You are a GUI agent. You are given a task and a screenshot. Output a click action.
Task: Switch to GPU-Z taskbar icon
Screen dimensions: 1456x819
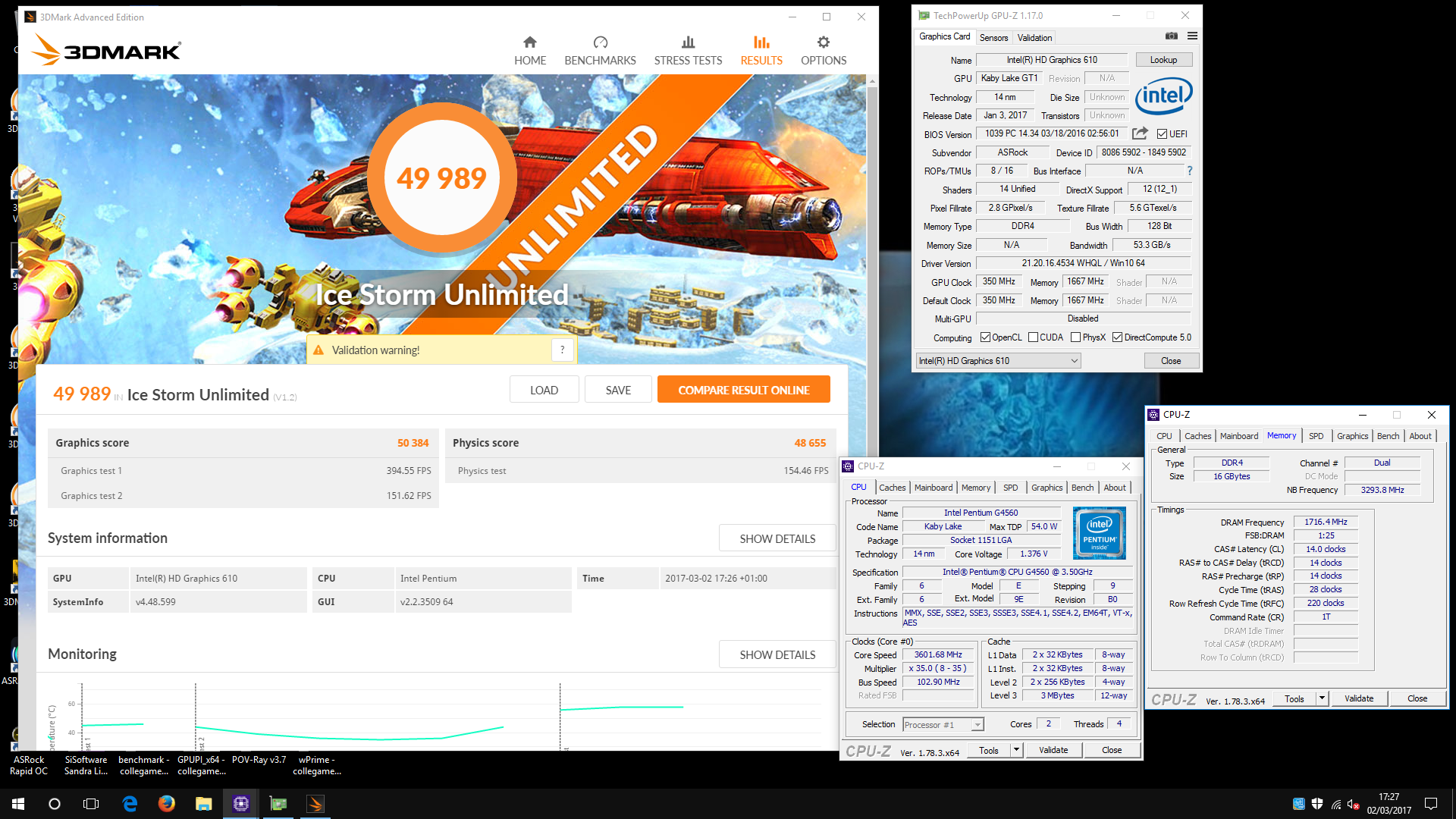278,804
